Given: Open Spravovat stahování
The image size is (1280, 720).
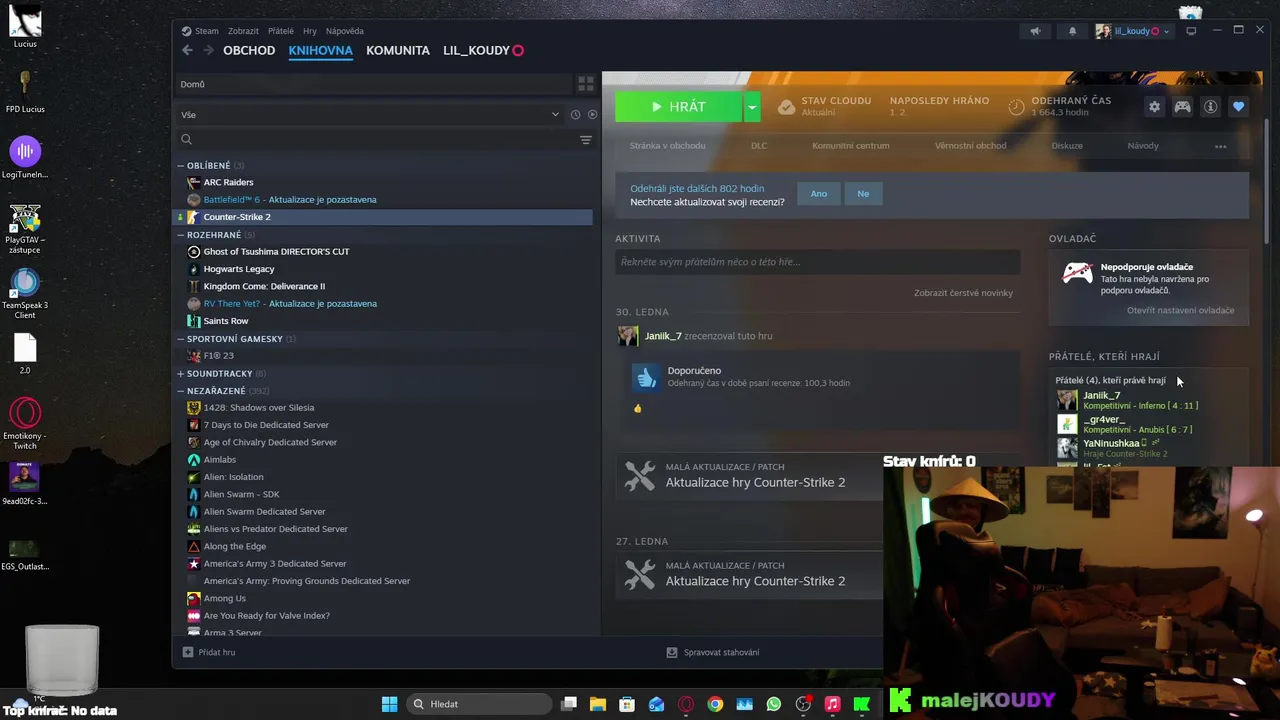Looking at the screenshot, I should pos(713,652).
